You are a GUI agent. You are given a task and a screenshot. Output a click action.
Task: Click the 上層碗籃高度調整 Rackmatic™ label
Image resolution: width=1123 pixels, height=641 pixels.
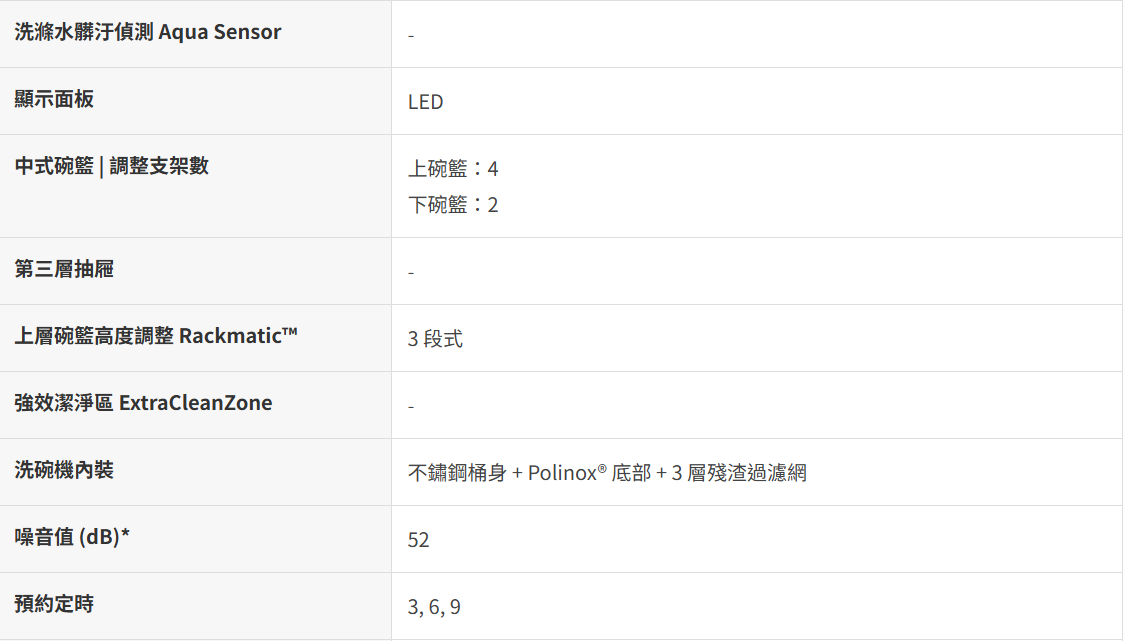pos(156,336)
